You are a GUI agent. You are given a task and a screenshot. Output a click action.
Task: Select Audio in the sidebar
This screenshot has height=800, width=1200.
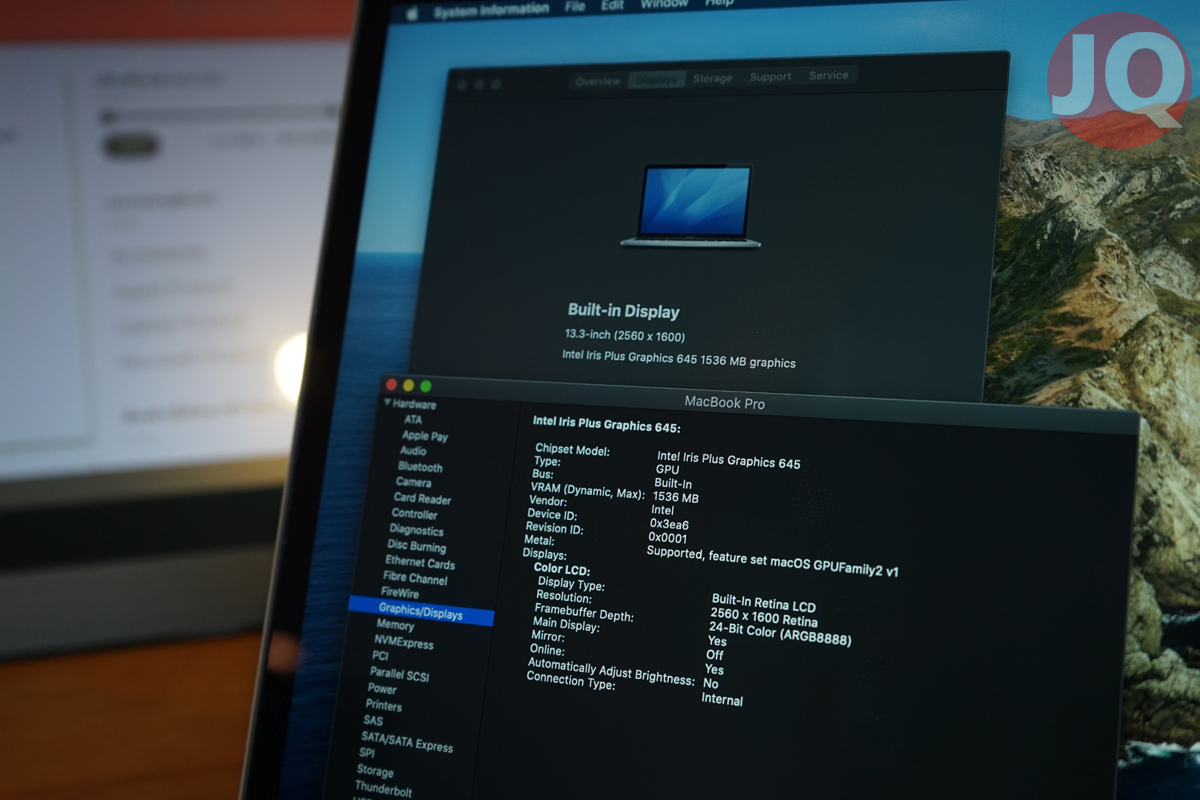point(413,451)
